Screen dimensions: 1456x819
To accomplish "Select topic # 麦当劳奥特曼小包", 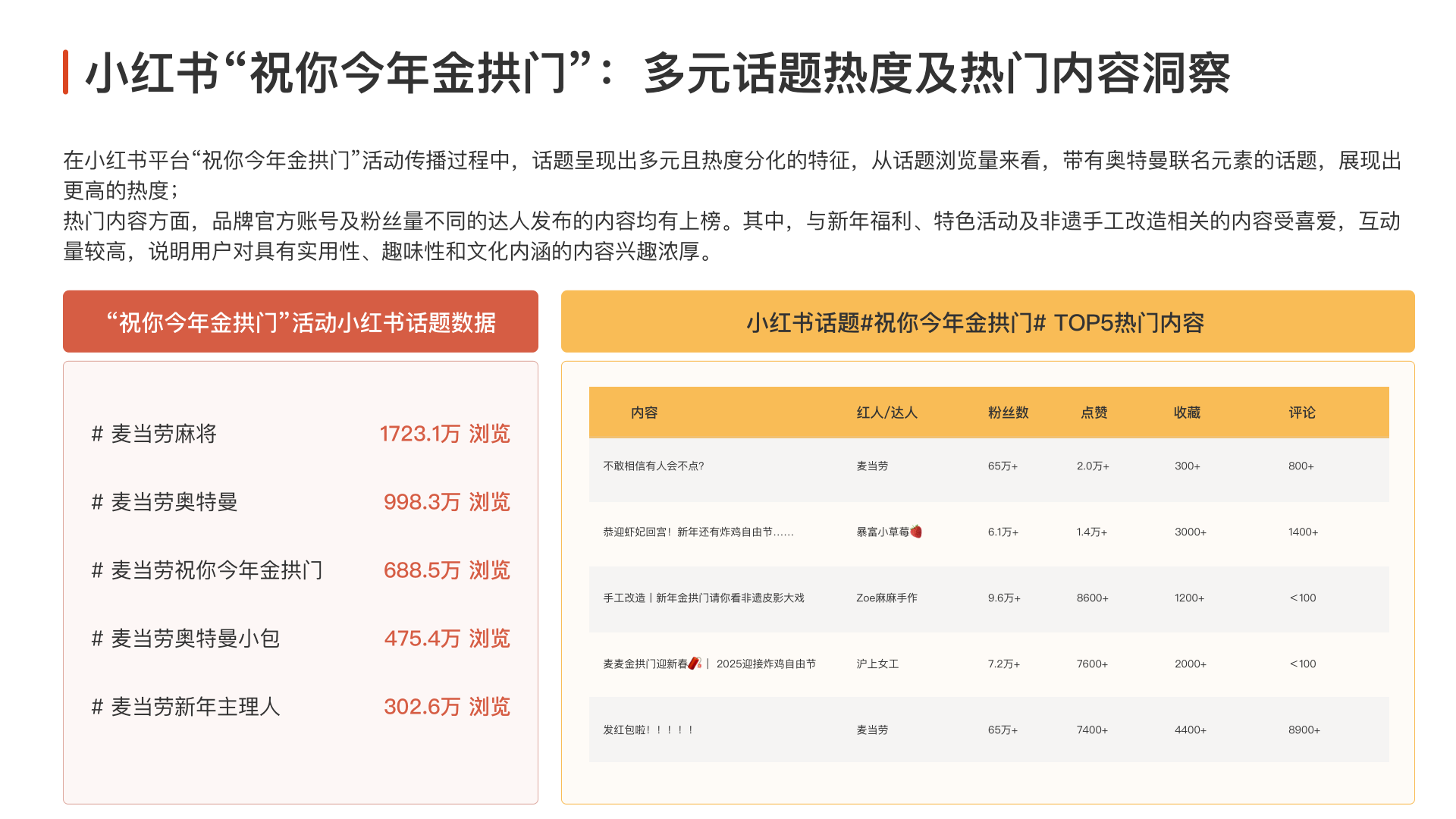I will 186,639.
